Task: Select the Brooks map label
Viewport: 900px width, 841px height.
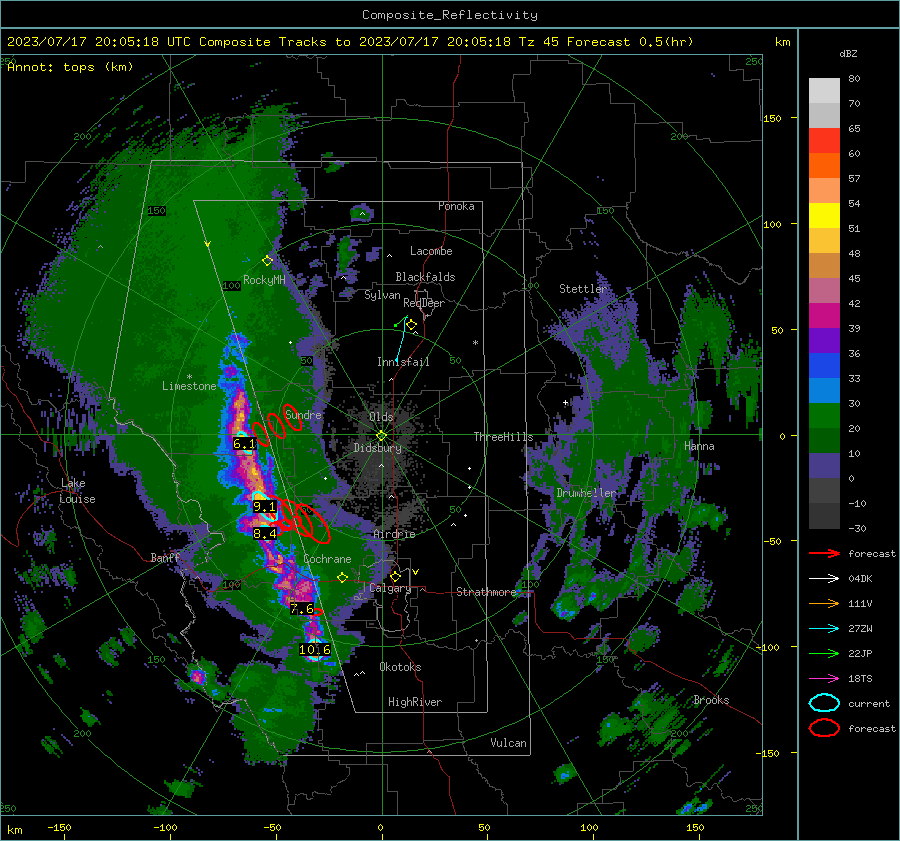Action: click(711, 700)
